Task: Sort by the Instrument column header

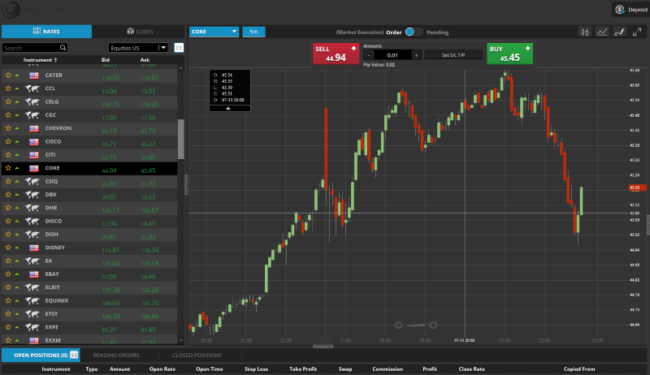Action: click(x=40, y=60)
